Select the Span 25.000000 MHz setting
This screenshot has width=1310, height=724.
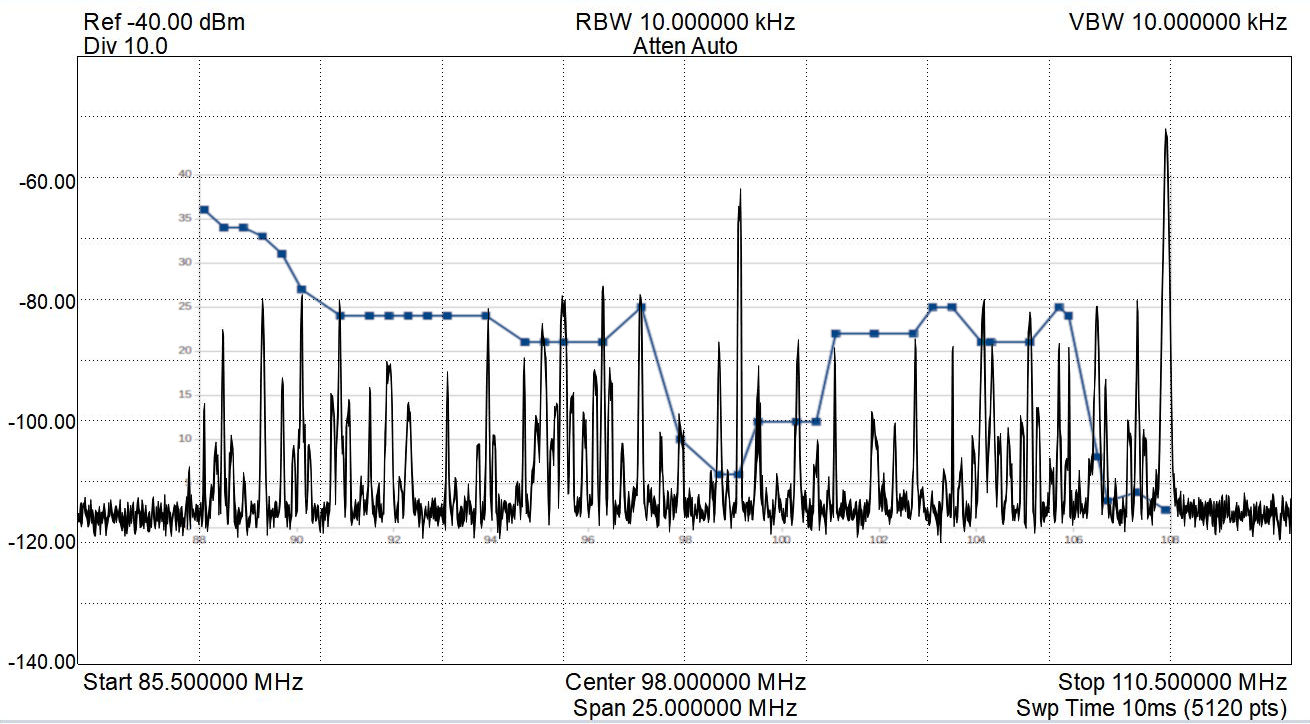click(x=685, y=708)
